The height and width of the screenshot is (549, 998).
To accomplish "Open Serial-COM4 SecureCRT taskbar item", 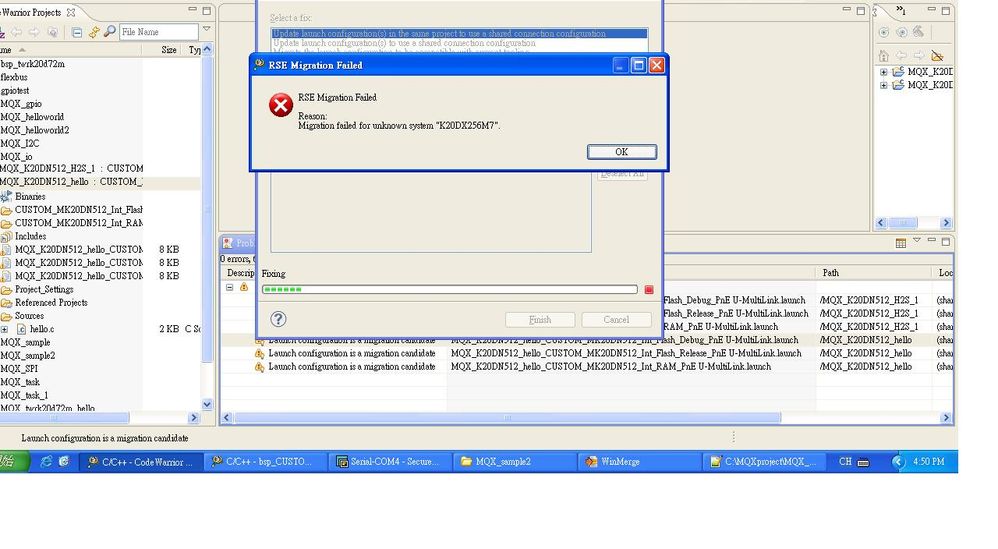I will pyautogui.click(x=391, y=462).
